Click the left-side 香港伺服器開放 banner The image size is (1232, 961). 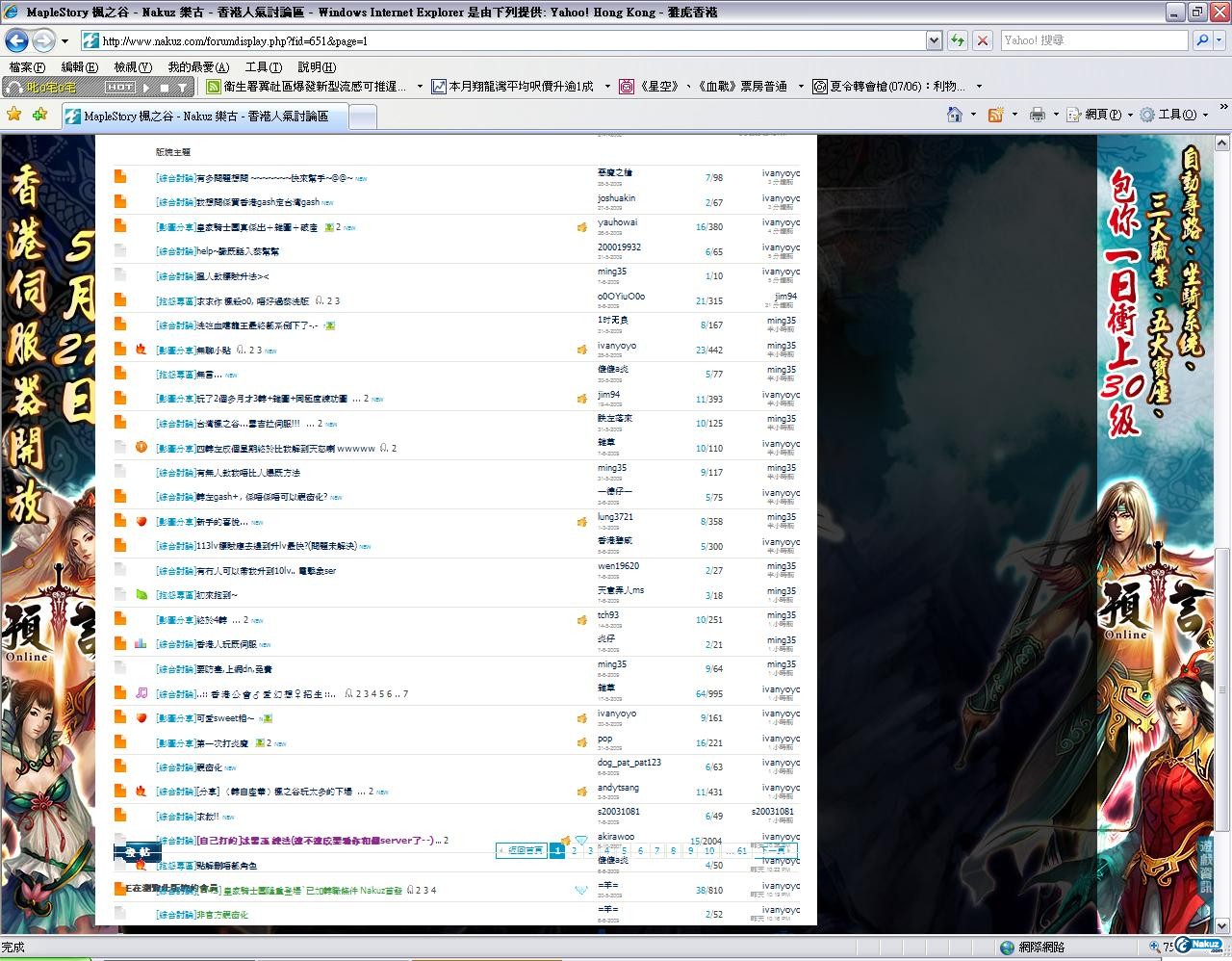pyautogui.click(x=48, y=534)
